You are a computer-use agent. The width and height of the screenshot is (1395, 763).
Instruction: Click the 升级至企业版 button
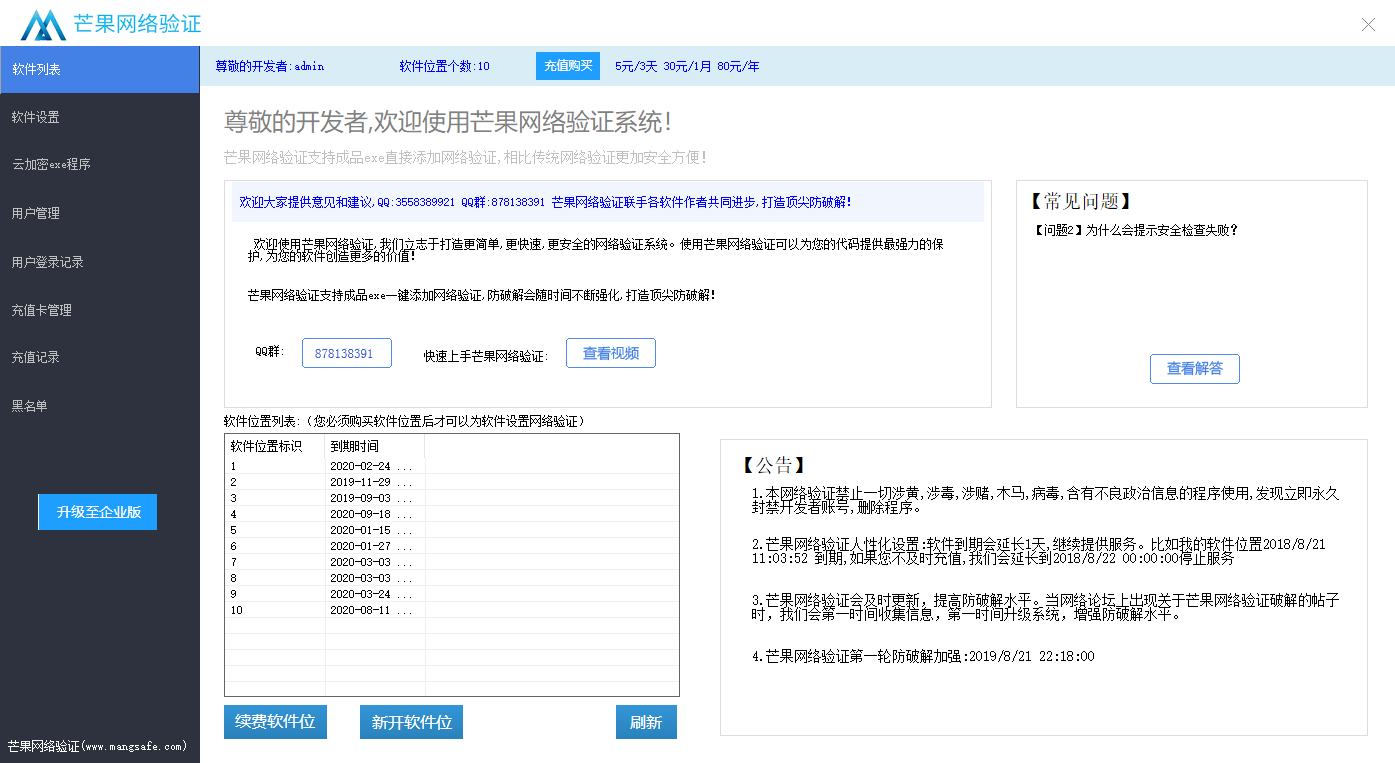[98, 512]
